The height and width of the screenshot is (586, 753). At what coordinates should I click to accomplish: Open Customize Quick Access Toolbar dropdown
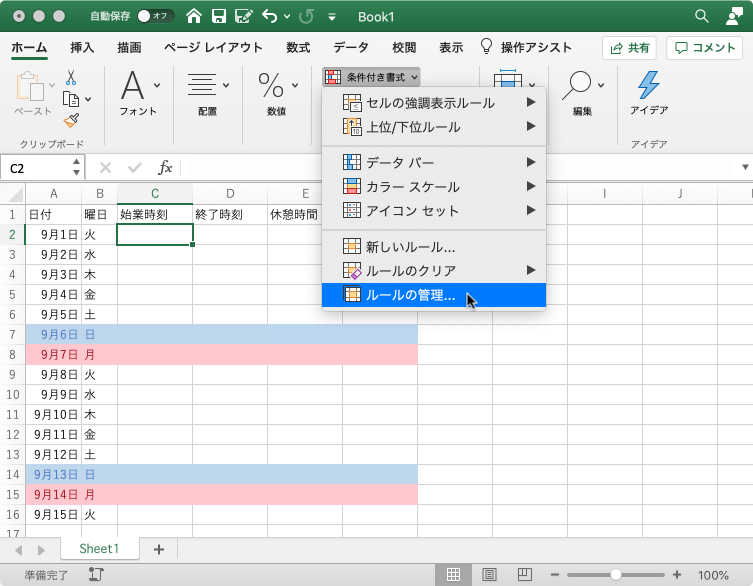point(331,17)
